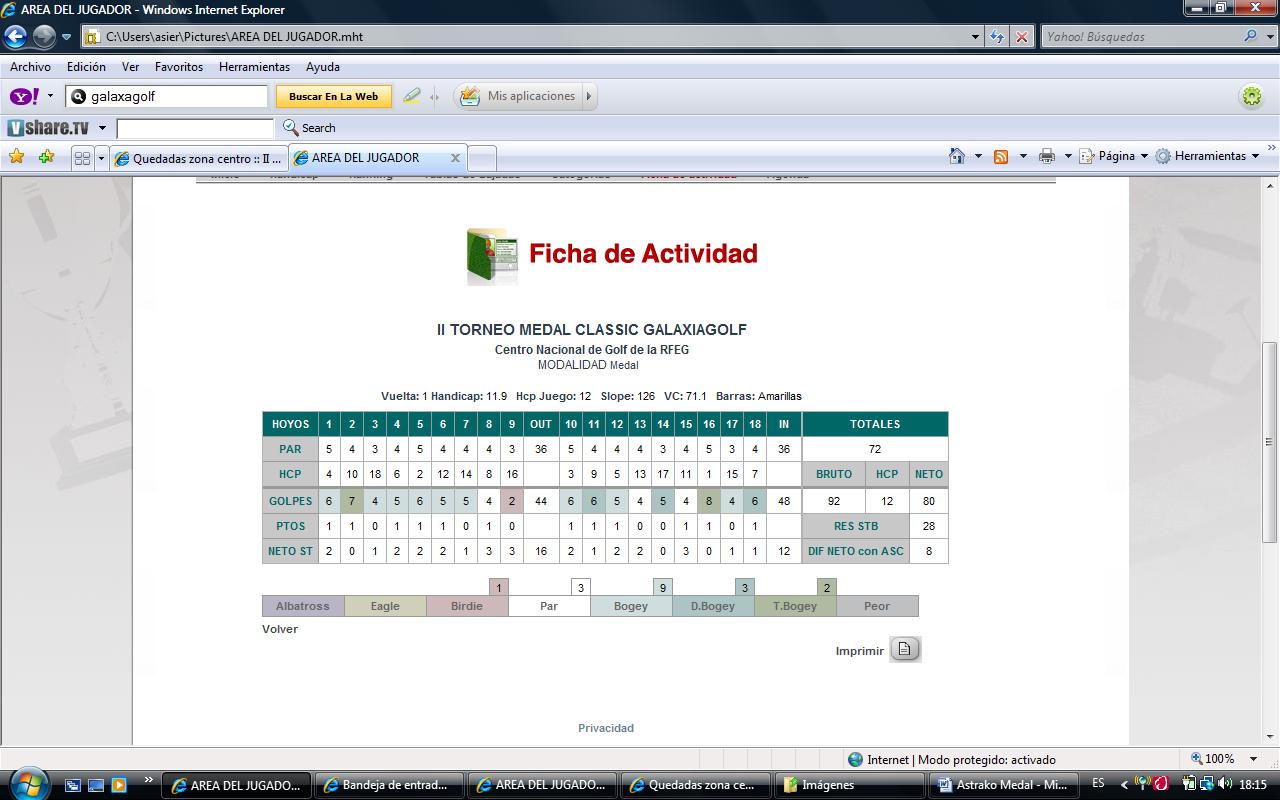Go forward with the browser forward arrow
The width and height of the screenshot is (1280, 800).
coord(44,37)
